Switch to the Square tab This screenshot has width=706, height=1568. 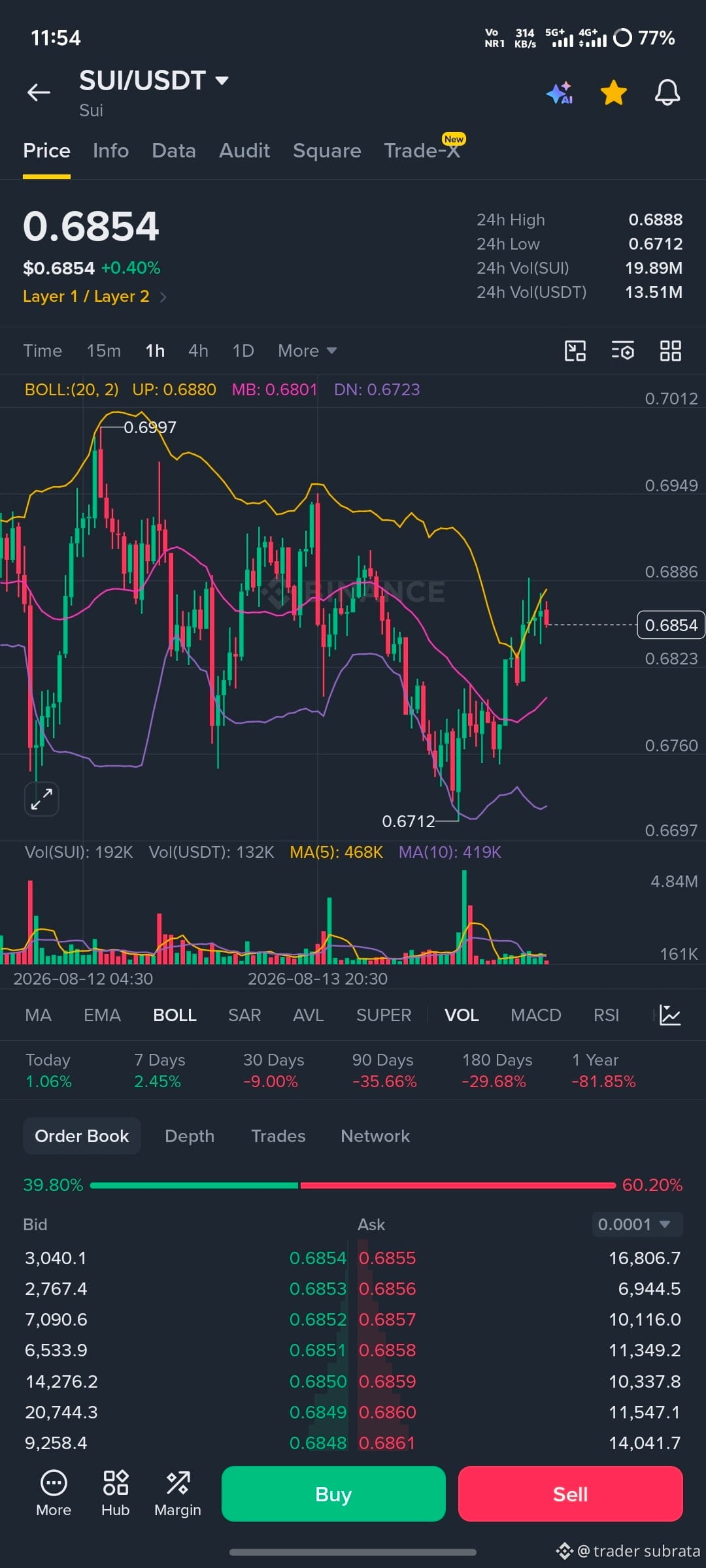327,151
